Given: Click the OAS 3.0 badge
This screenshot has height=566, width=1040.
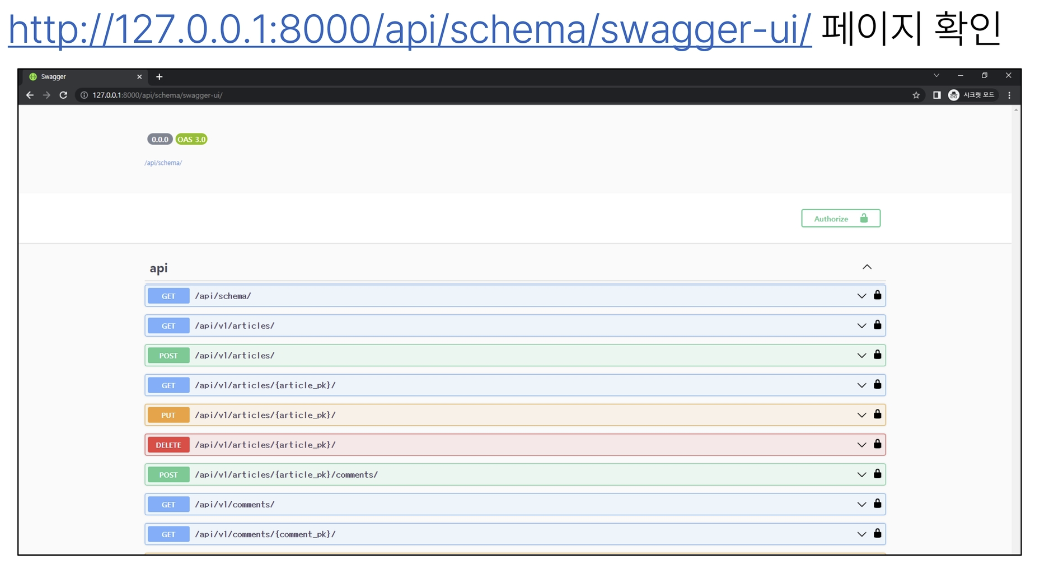Looking at the screenshot, I should [192, 139].
